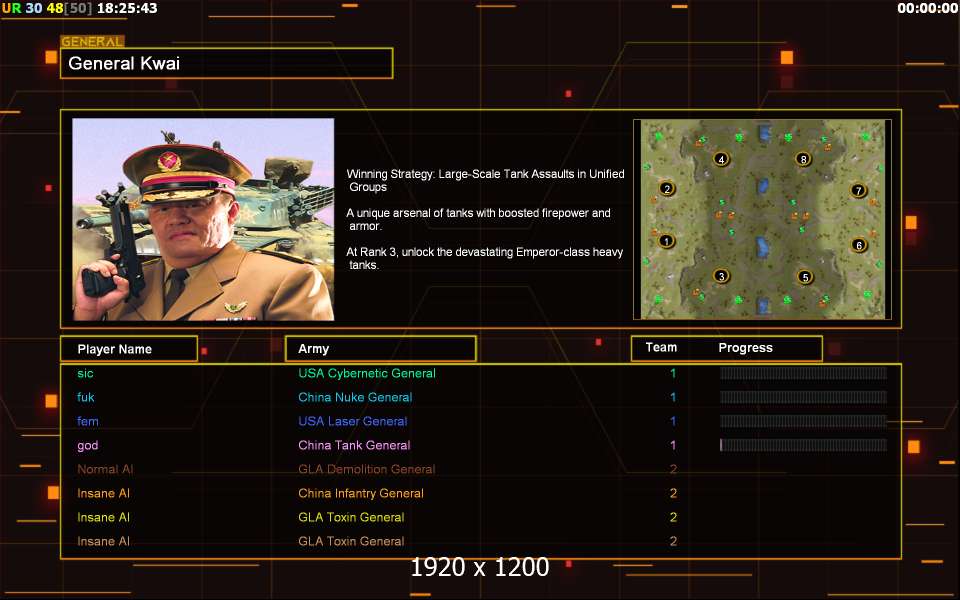Select start position 4 on the minimap

tap(721, 159)
